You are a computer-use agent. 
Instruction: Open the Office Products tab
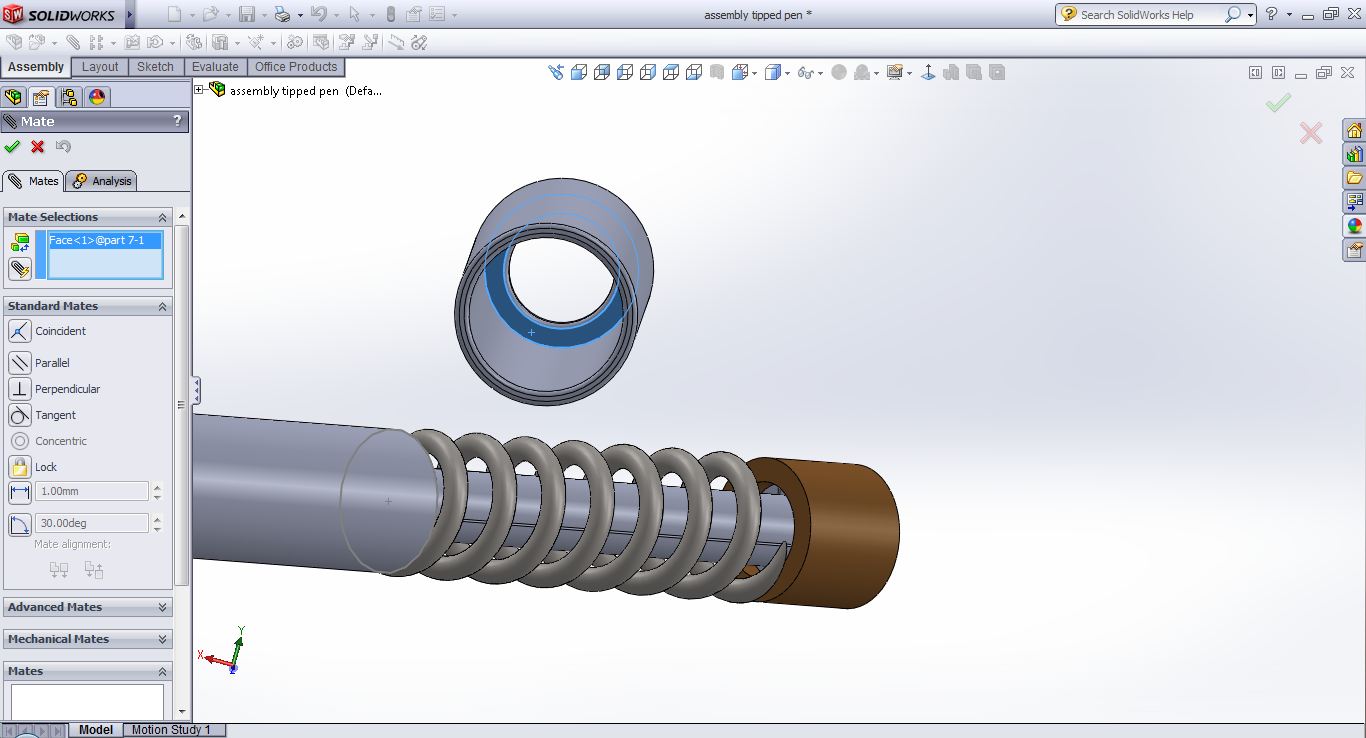tap(296, 67)
